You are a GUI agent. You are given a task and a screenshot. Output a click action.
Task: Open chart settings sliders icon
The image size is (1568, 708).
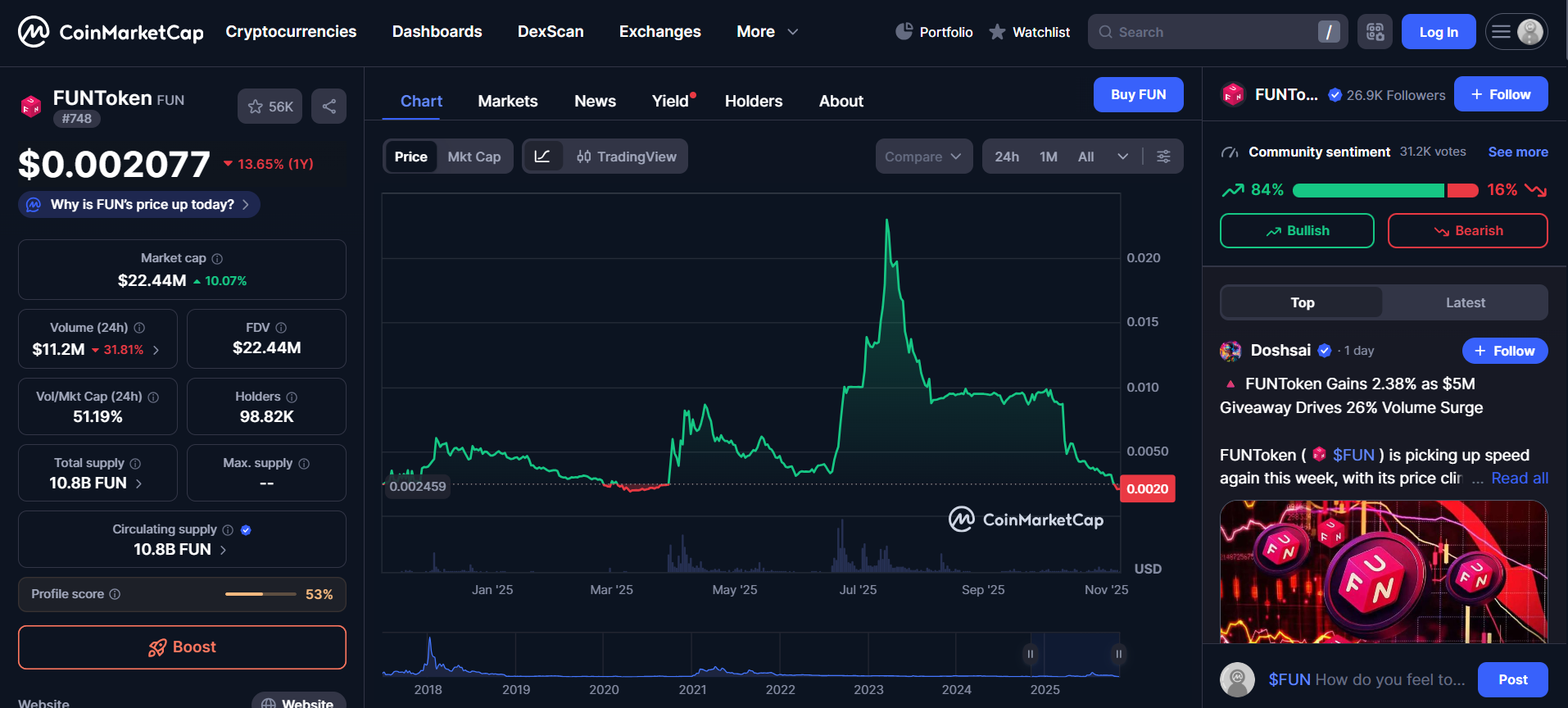(x=1163, y=157)
